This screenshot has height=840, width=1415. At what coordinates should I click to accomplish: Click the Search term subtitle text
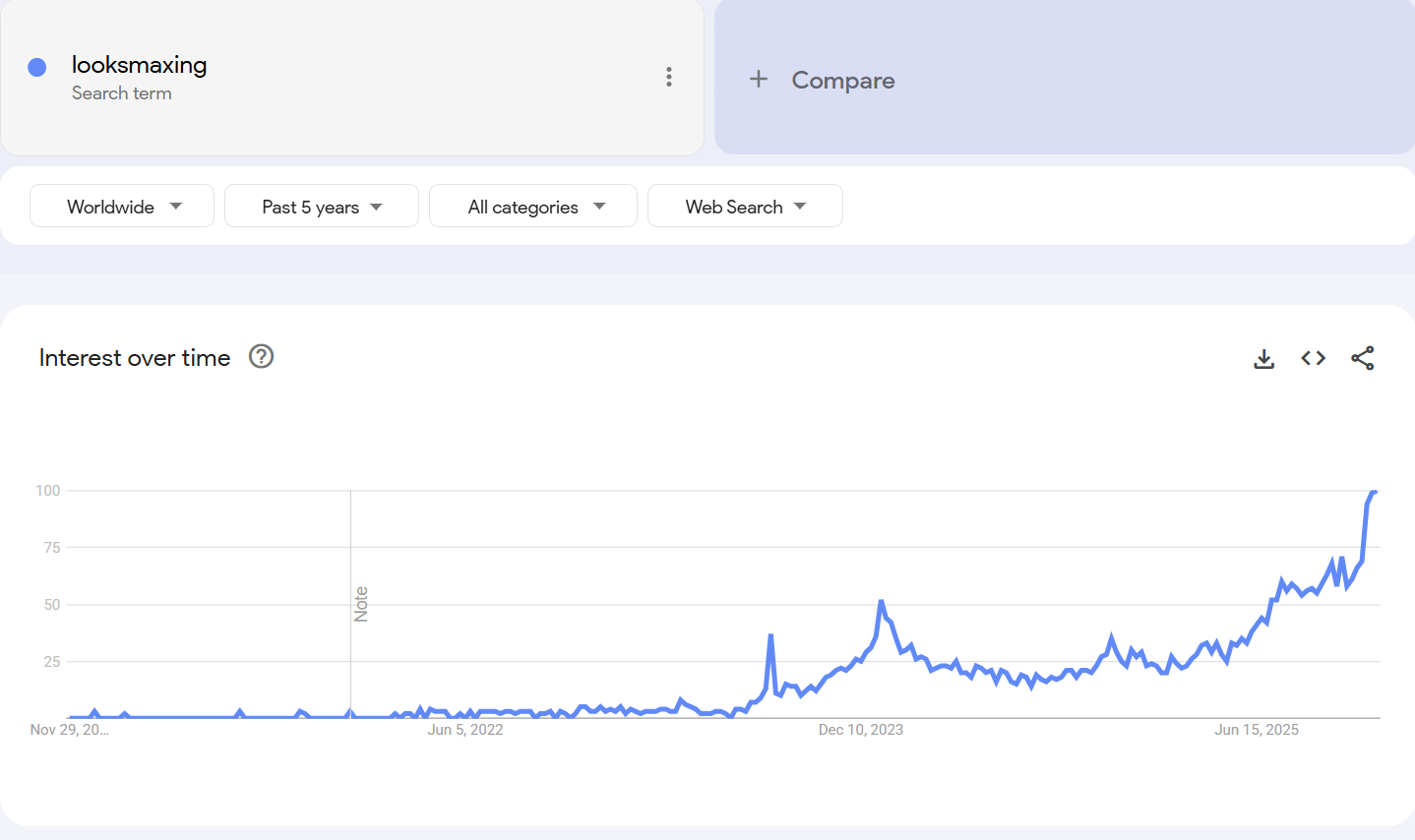pos(122,93)
